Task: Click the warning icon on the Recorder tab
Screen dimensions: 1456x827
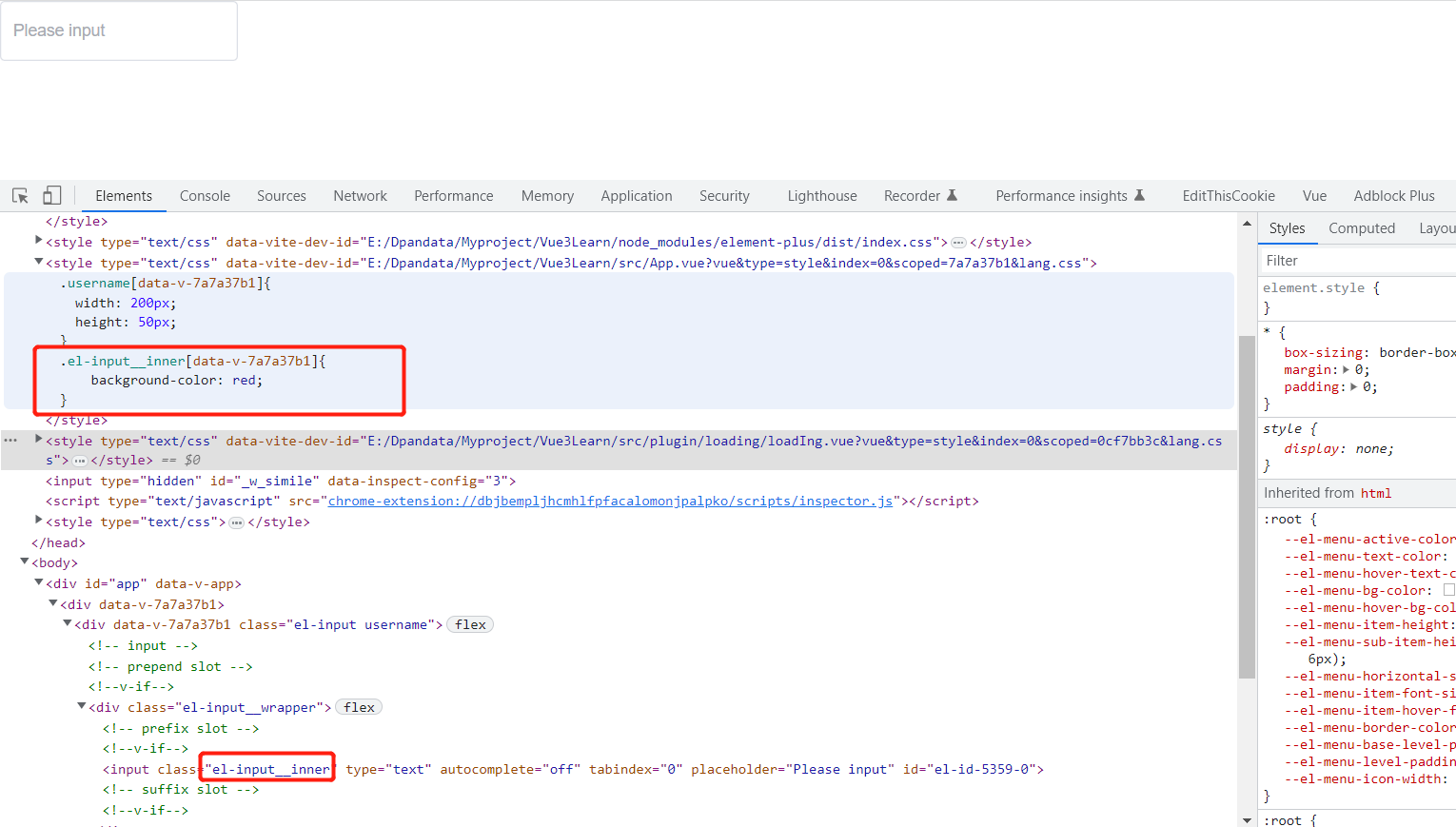Action: click(952, 195)
